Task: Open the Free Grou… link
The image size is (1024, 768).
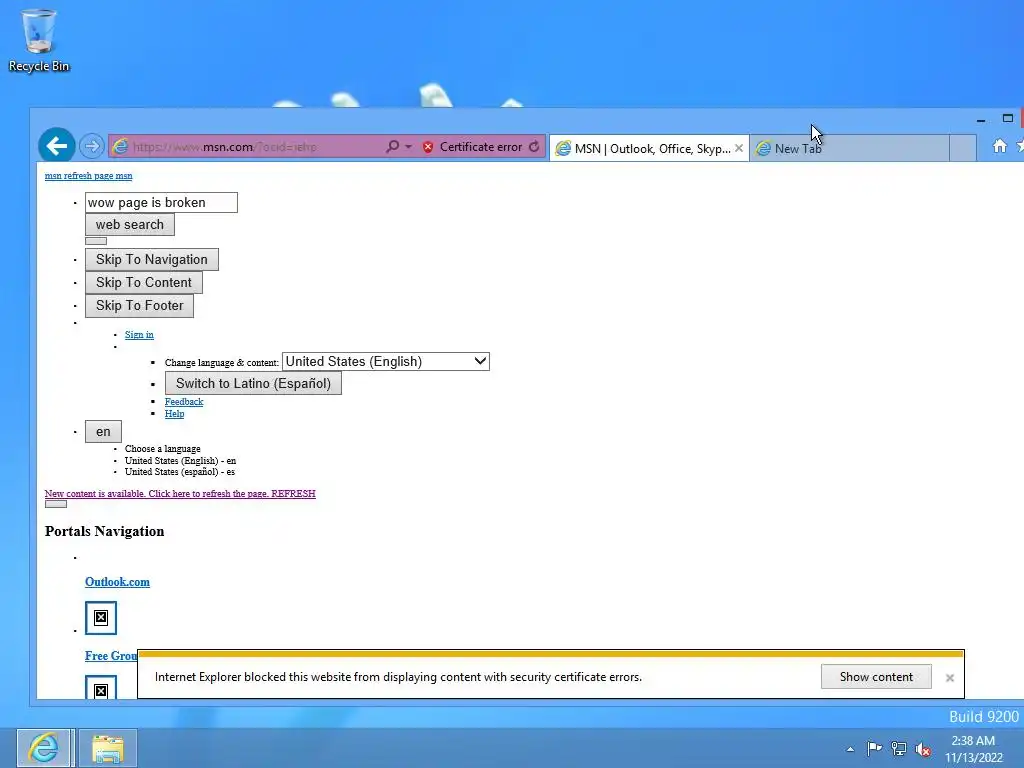Action: [111, 656]
